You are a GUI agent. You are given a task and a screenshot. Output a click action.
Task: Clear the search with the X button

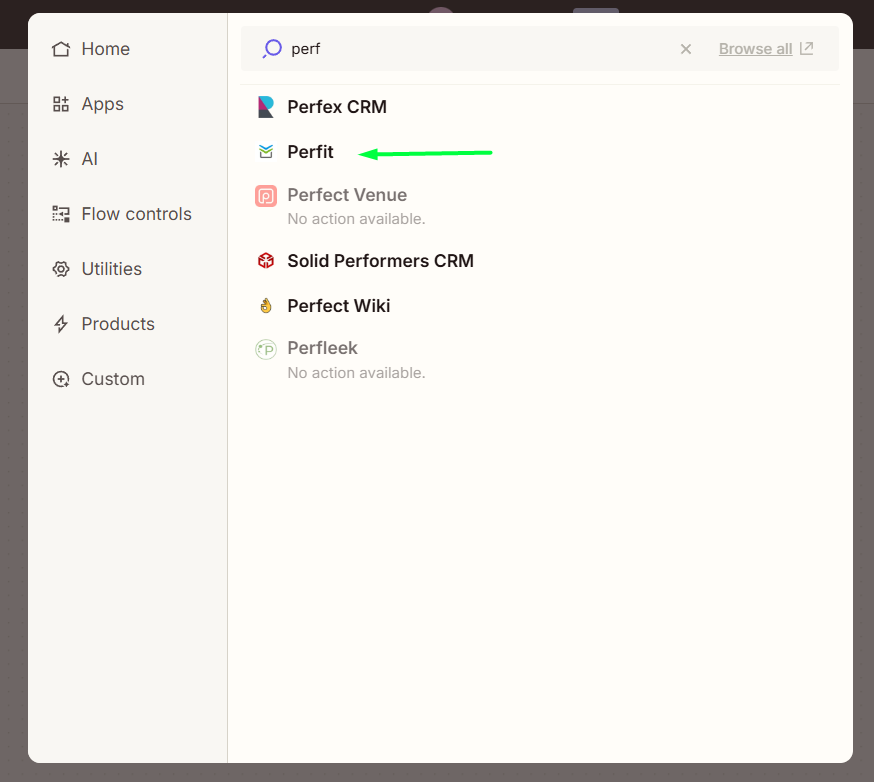tap(686, 49)
